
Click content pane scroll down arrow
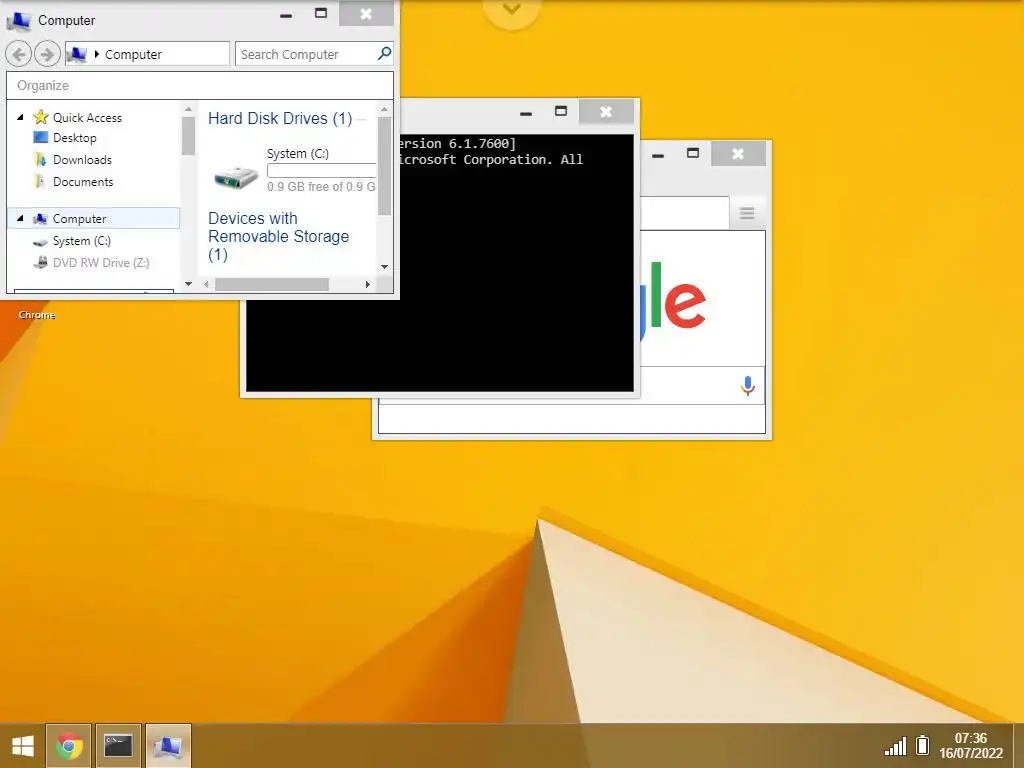point(384,266)
